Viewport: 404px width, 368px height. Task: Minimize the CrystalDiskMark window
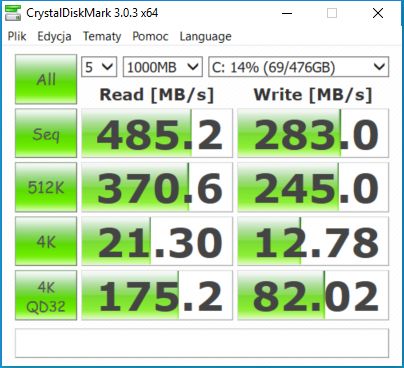pyautogui.click(x=287, y=13)
